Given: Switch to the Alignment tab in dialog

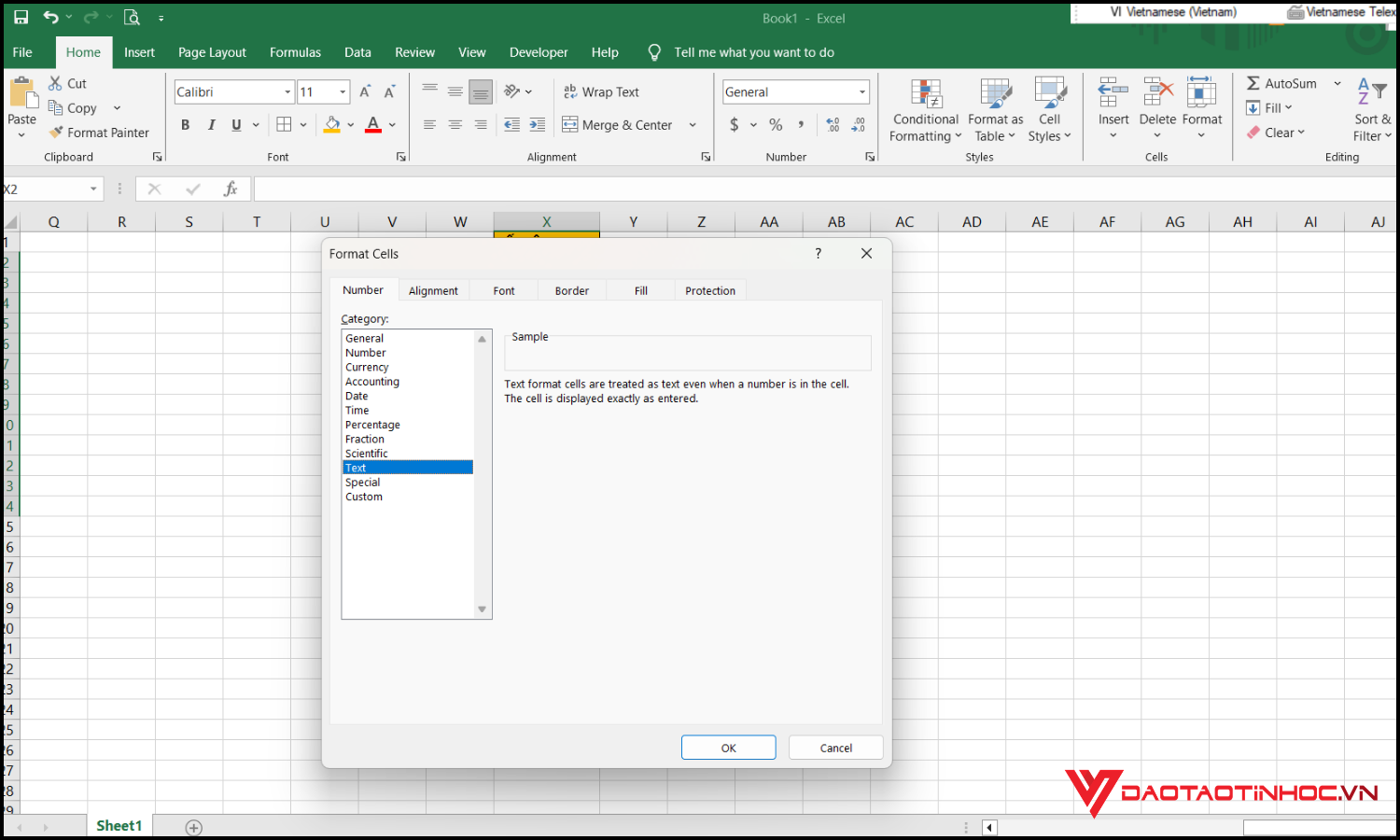Looking at the screenshot, I should click(433, 290).
